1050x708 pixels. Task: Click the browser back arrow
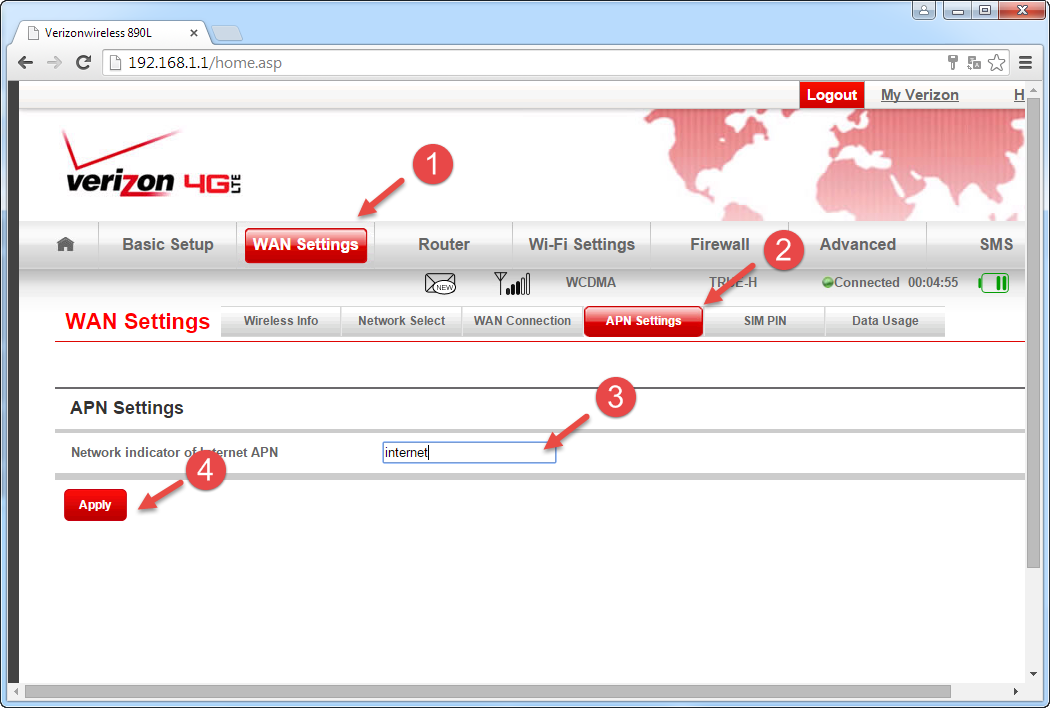point(25,62)
